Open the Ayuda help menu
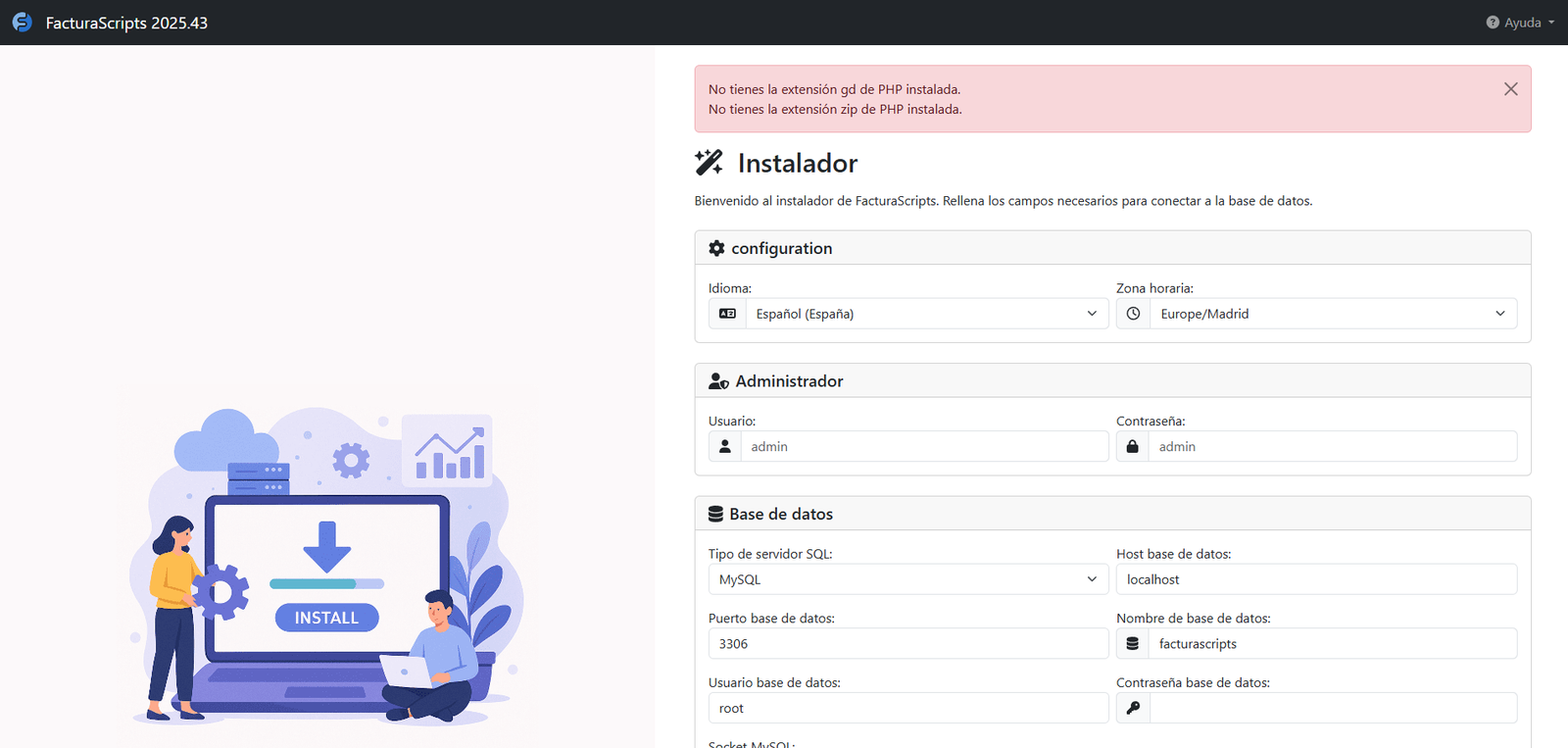The width and height of the screenshot is (1568, 748). click(x=1520, y=23)
